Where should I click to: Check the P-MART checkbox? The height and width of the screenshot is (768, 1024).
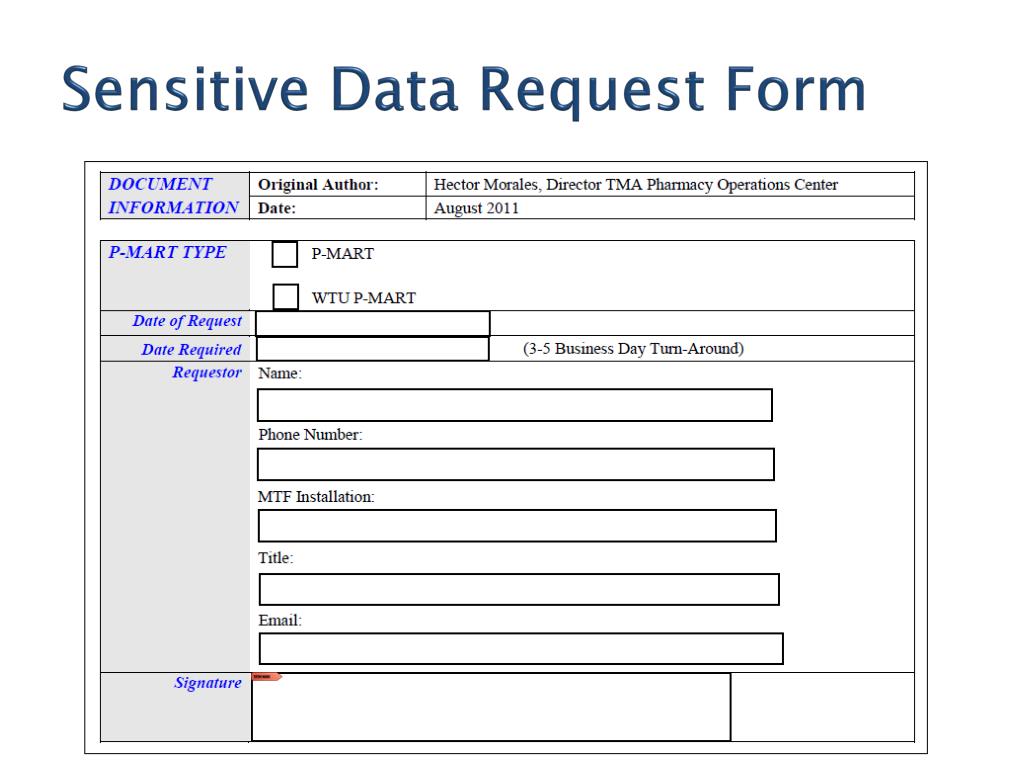(284, 254)
